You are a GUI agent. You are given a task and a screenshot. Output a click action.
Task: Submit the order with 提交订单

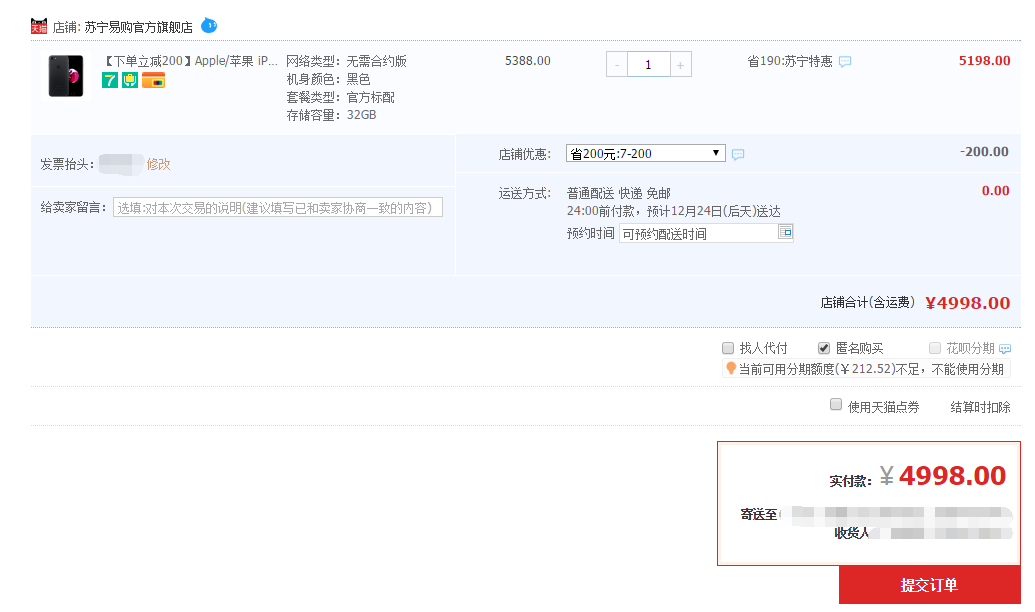pyautogui.click(x=929, y=585)
